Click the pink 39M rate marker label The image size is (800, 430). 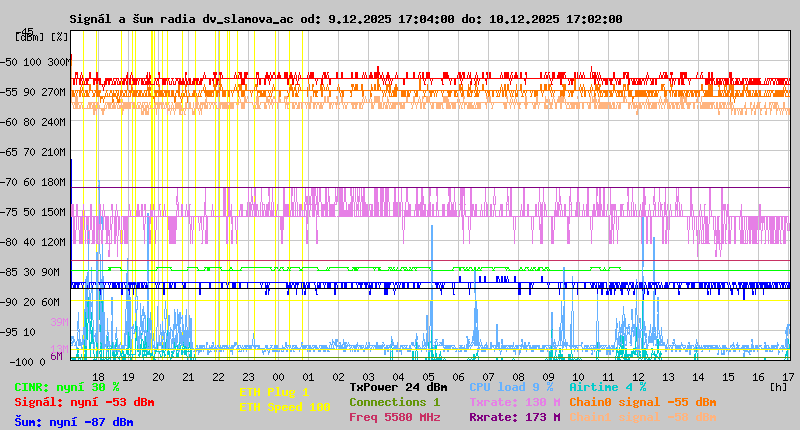59,322
